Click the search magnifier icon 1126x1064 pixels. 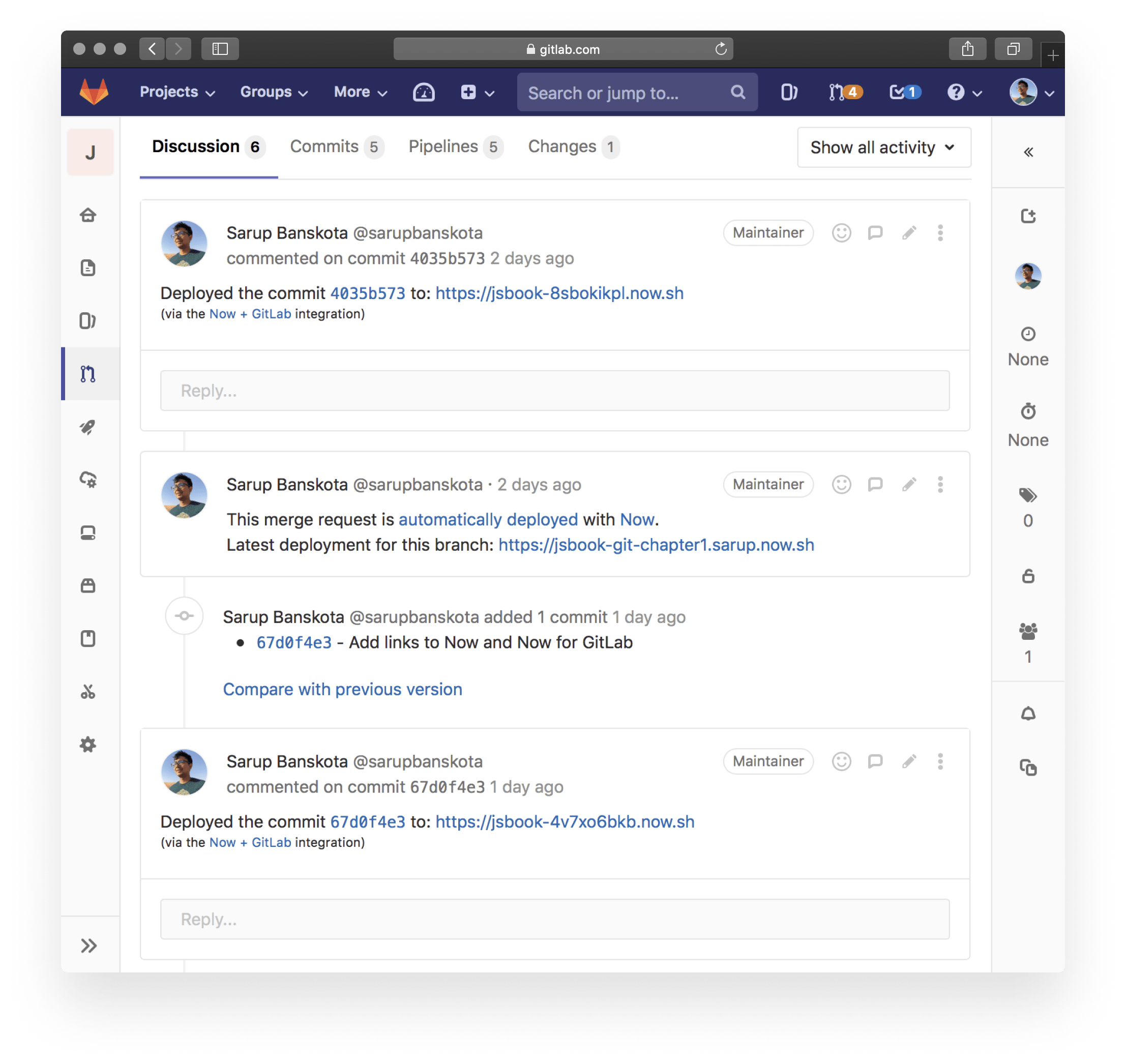pos(737,92)
